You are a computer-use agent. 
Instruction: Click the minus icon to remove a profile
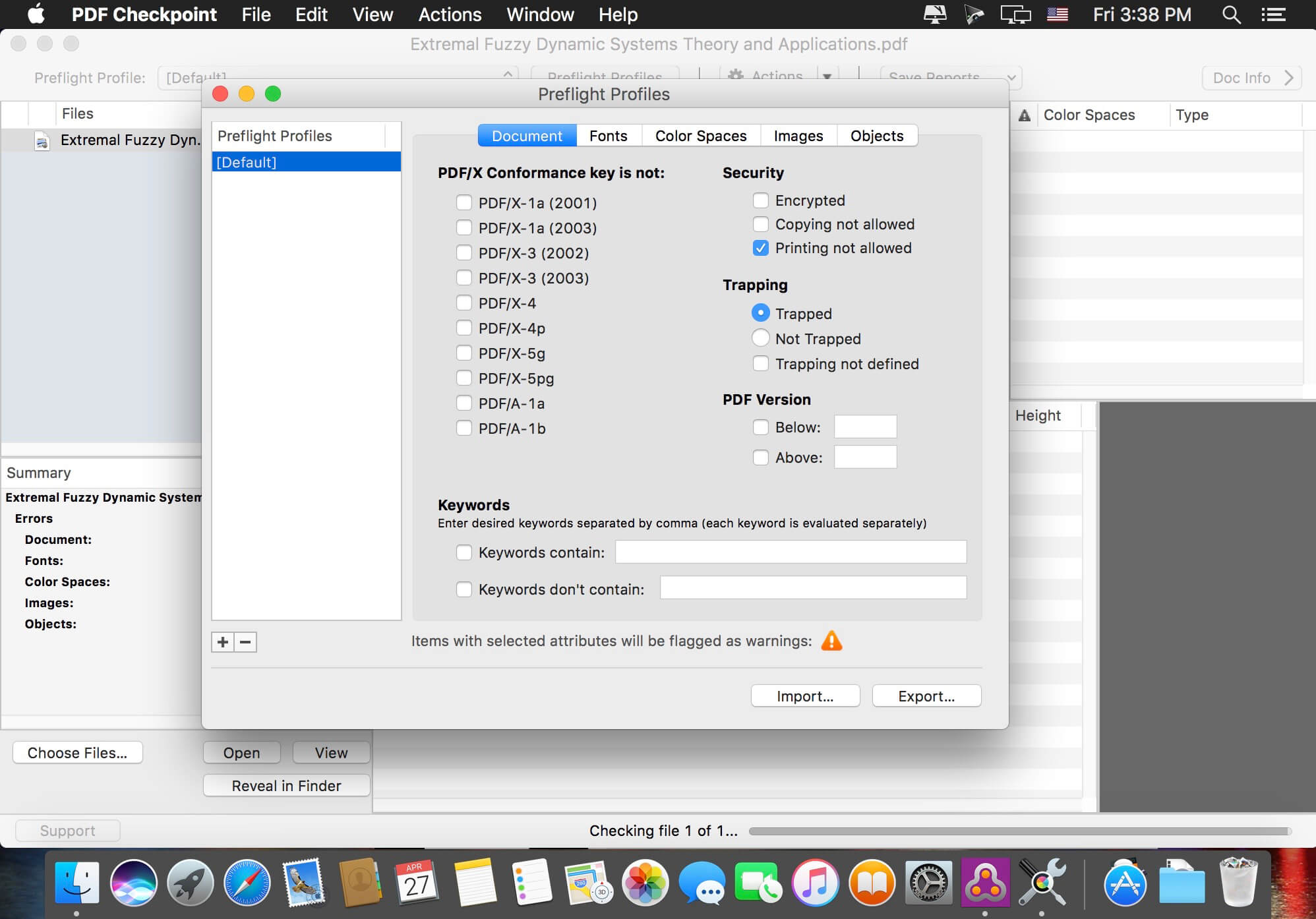(245, 642)
